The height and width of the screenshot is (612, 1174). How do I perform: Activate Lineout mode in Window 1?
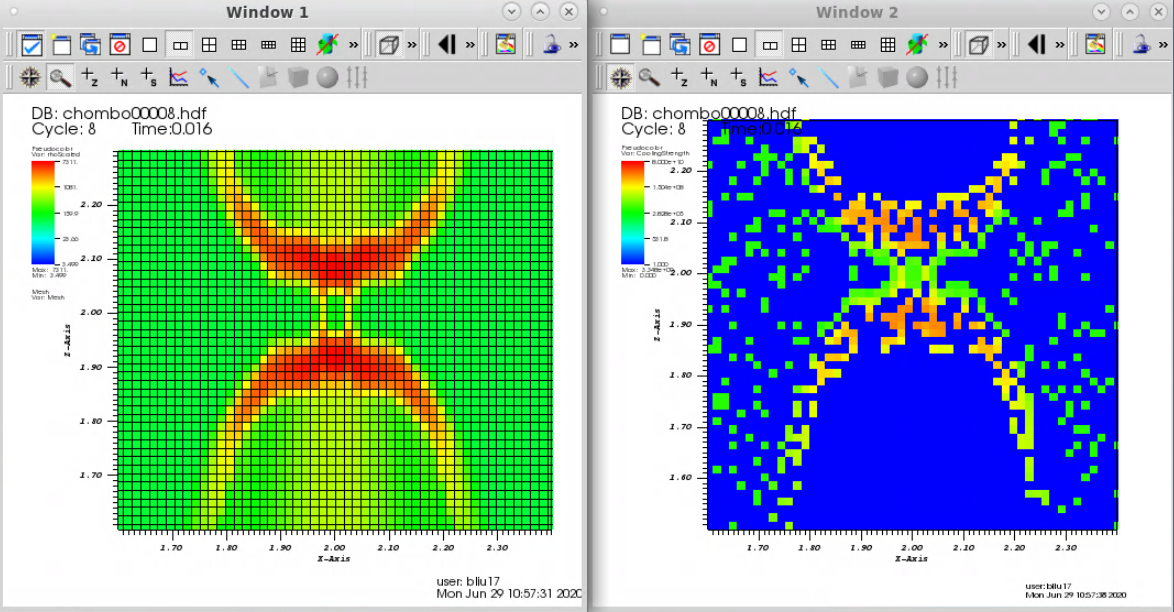(178, 76)
